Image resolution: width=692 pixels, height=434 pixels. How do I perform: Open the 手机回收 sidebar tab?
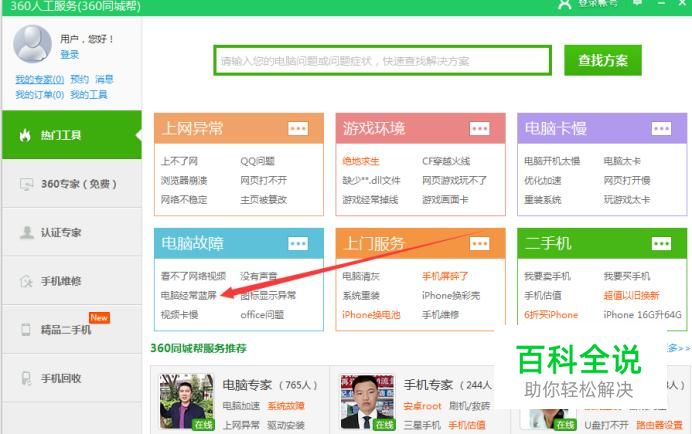72,378
